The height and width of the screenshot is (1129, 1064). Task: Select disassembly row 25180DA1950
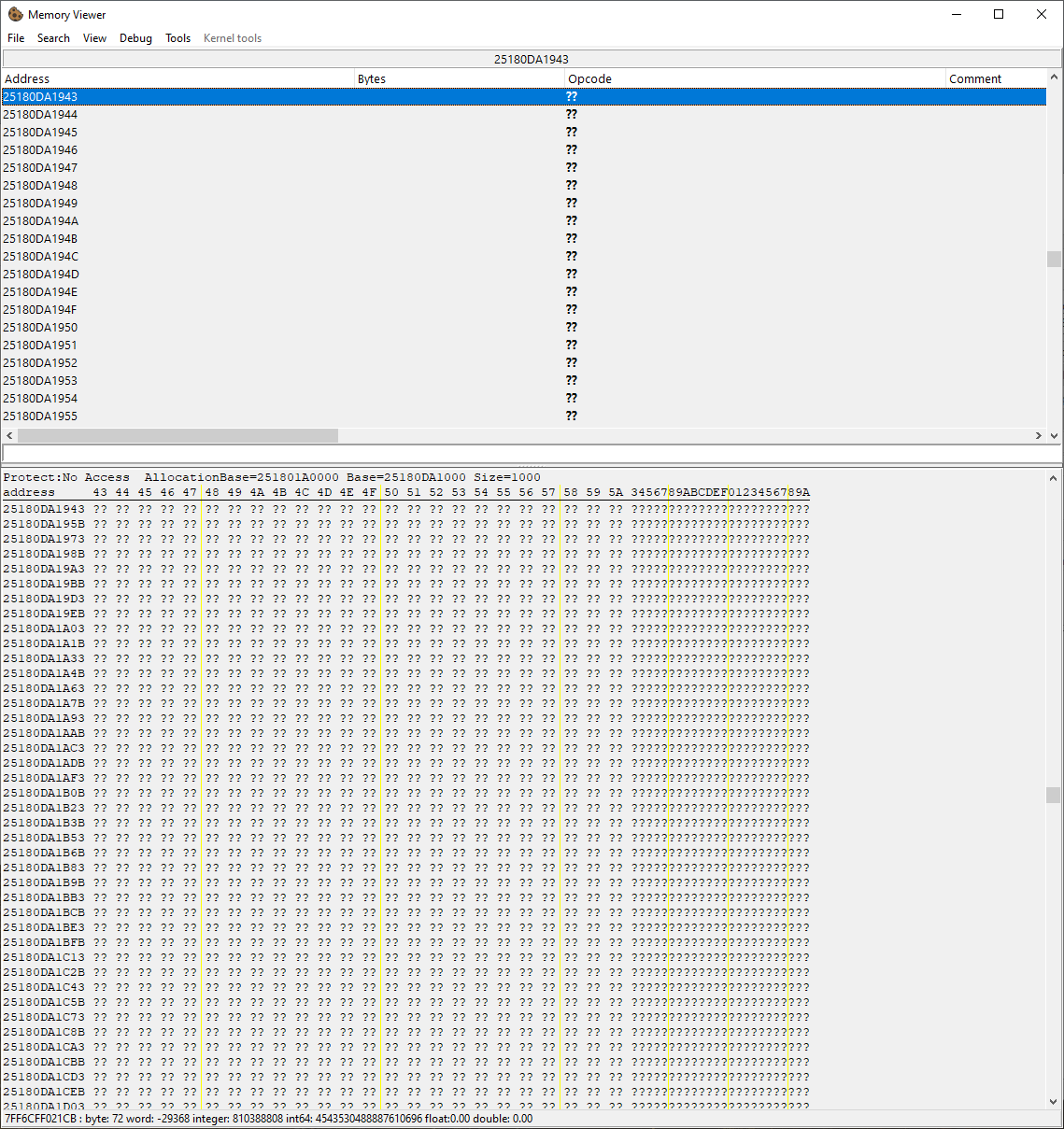point(280,327)
